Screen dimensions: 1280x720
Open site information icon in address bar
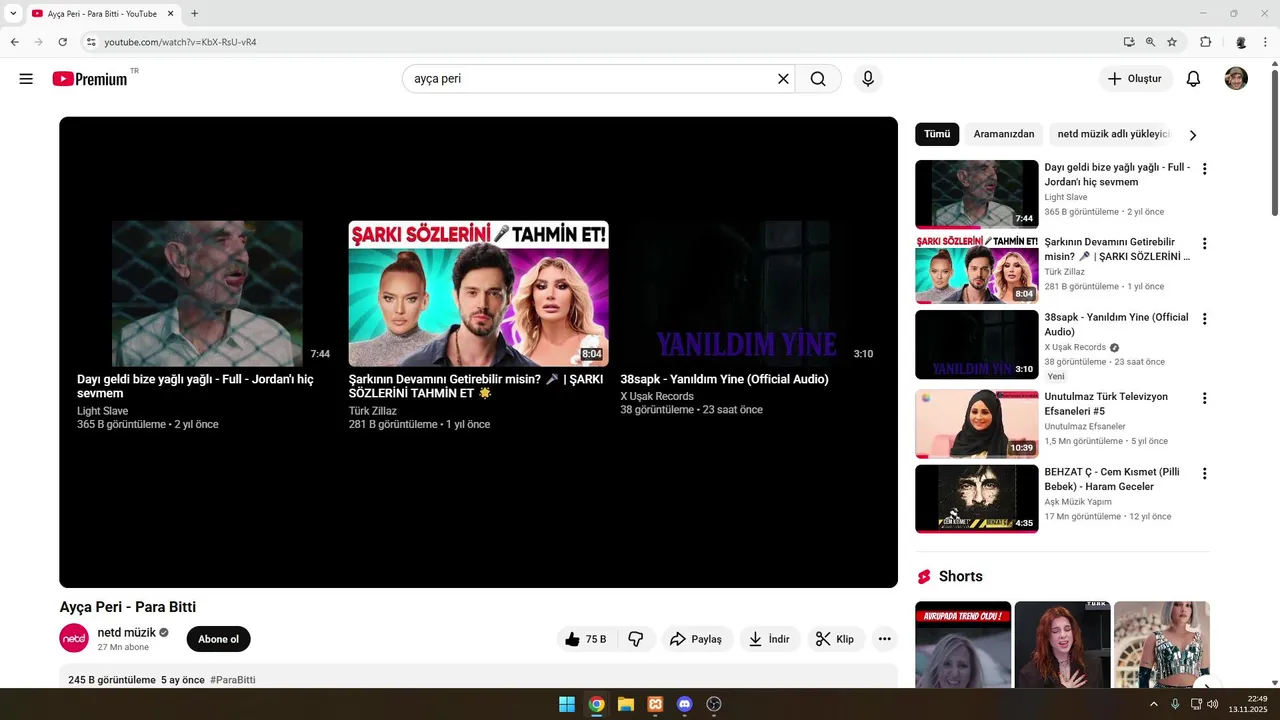(91, 42)
